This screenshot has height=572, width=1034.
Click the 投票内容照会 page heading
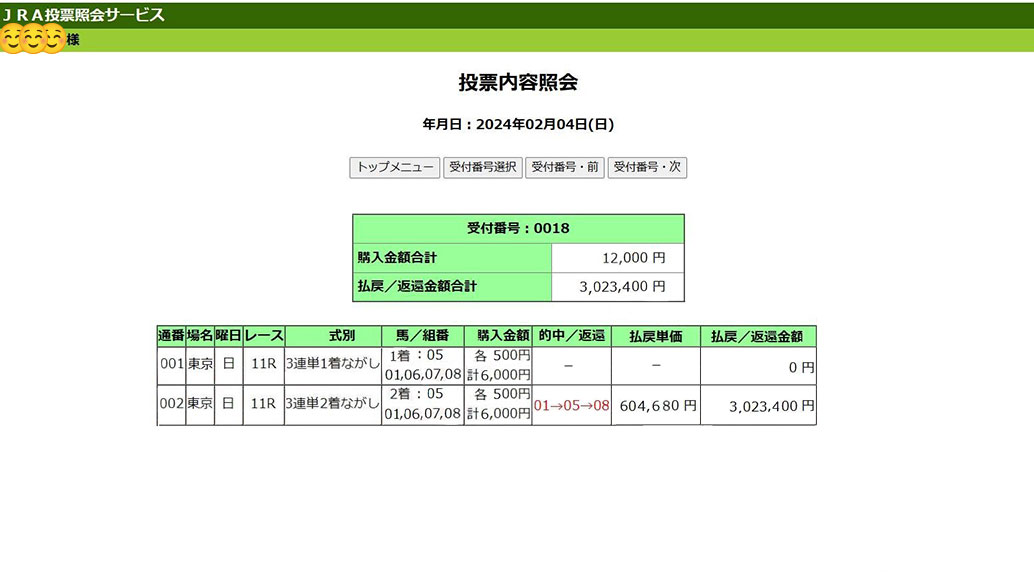coord(518,83)
